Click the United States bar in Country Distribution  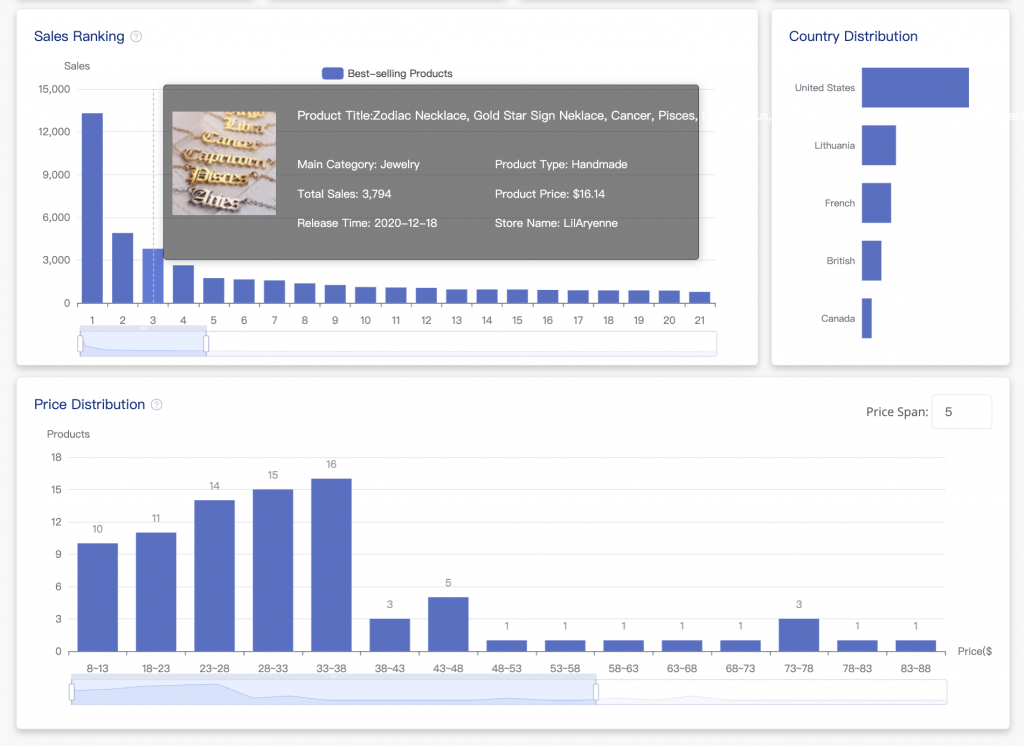point(915,88)
